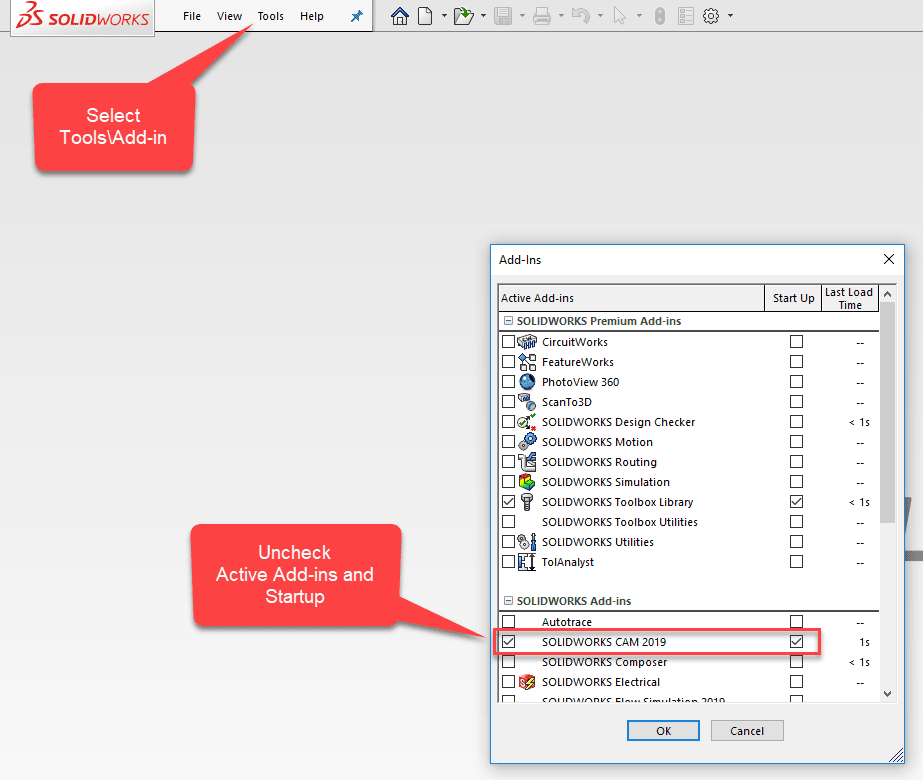Check the Autotrace active checkbox
923x780 pixels.
(x=509, y=622)
